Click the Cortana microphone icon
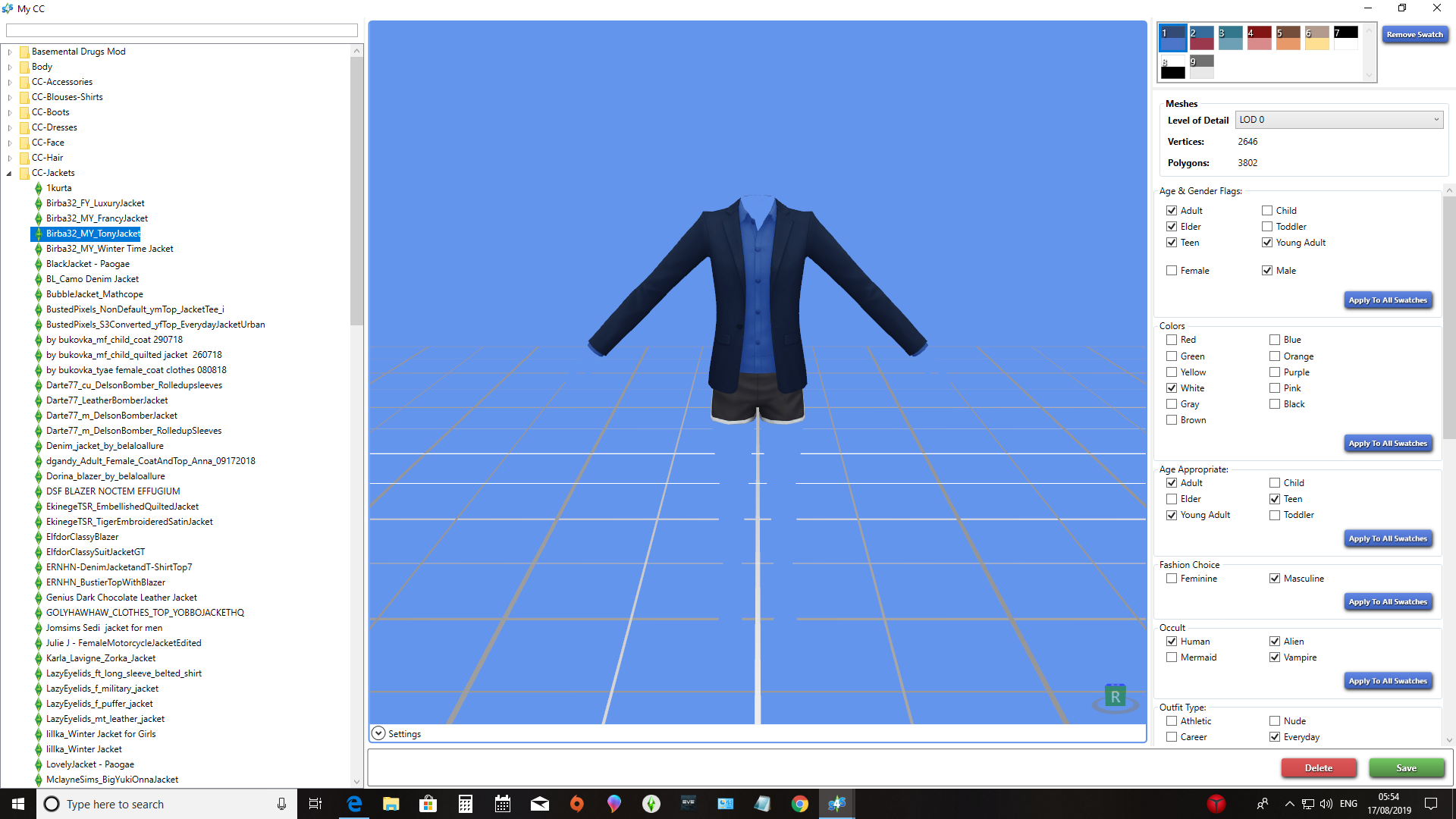Image resolution: width=1456 pixels, height=819 pixels. (281, 804)
